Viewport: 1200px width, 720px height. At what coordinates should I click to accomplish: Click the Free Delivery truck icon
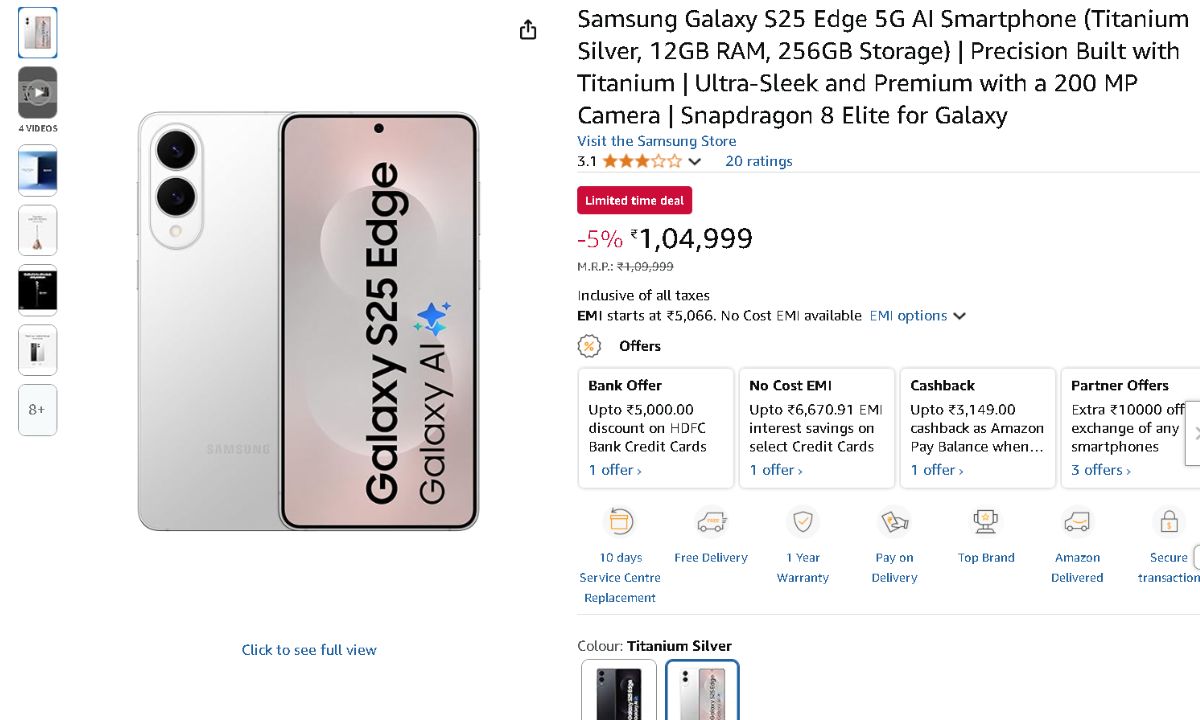coord(711,522)
